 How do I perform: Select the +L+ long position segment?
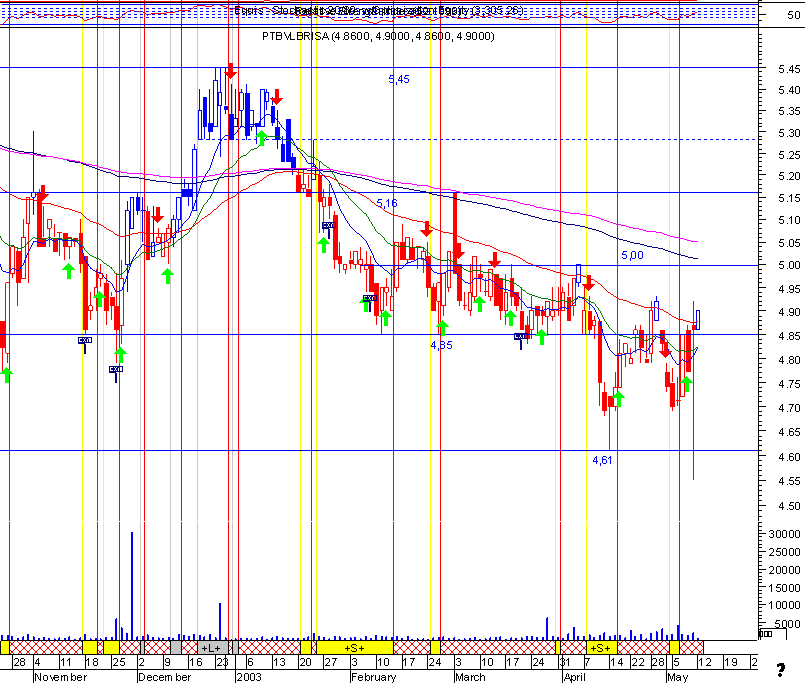point(212,648)
